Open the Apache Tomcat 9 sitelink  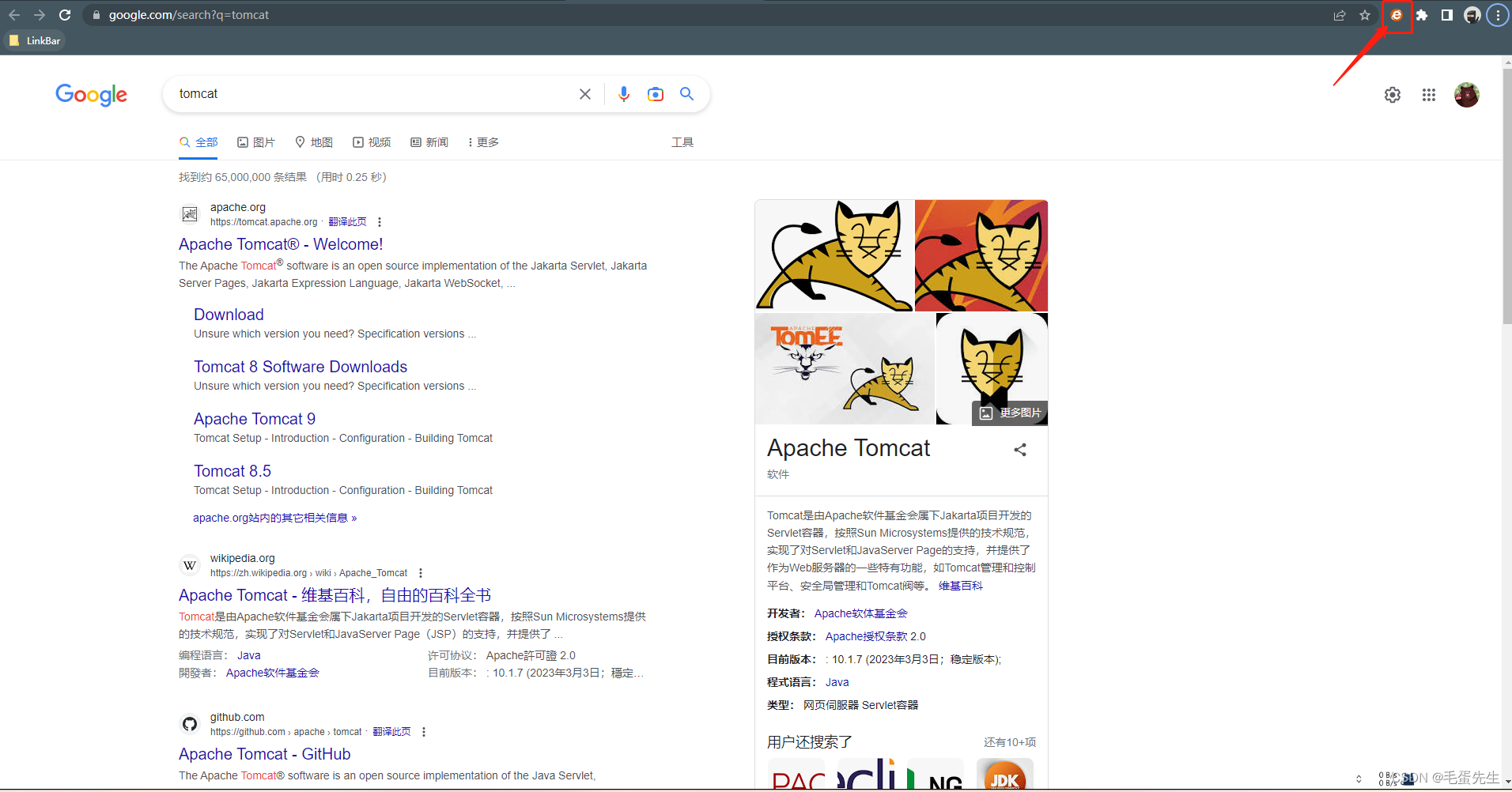point(255,419)
